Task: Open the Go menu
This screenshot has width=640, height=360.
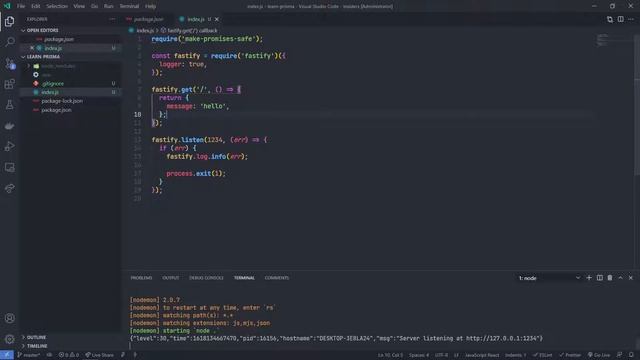Action: click(94, 6)
